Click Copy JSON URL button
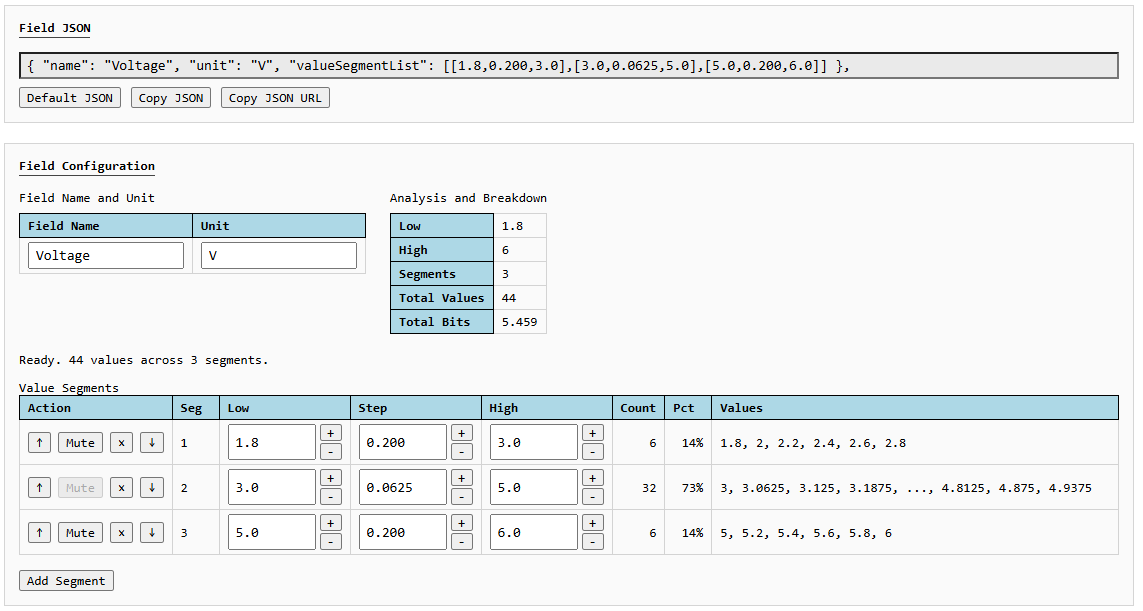The width and height of the screenshot is (1143, 611). coord(275,98)
